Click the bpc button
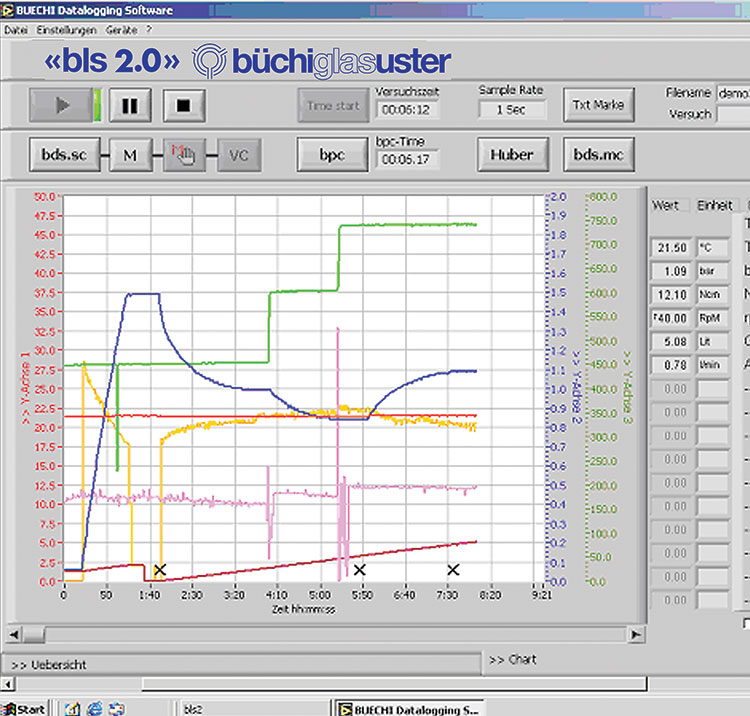Image resolution: width=750 pixels, height=716 pixels. pos(332,154)
